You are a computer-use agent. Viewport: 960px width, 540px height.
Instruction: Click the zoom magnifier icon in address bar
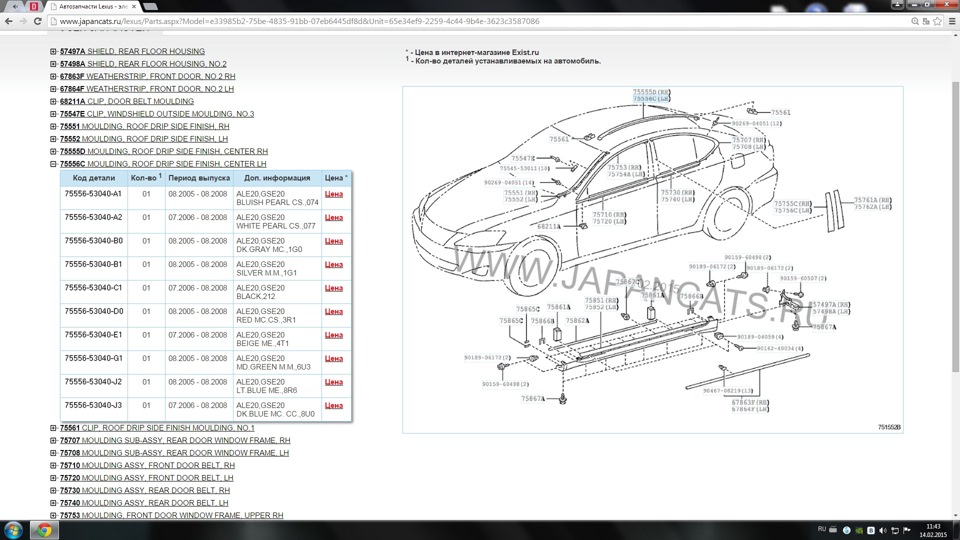tap(915, 21)
